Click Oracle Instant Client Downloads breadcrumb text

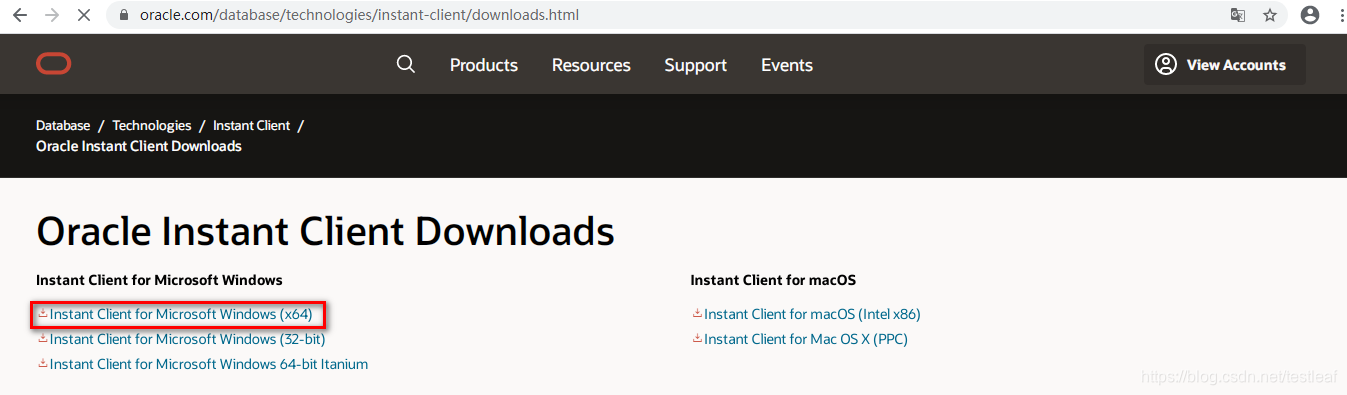[x=139, y=146]
